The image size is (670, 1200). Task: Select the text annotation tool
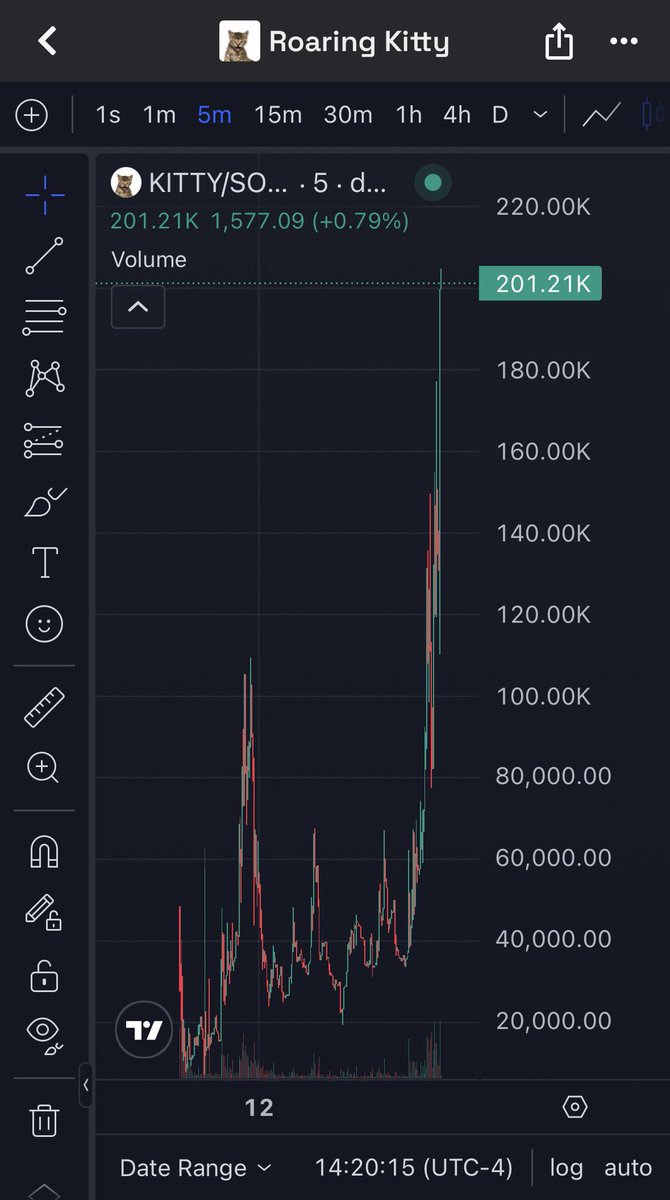coord(45,562)
